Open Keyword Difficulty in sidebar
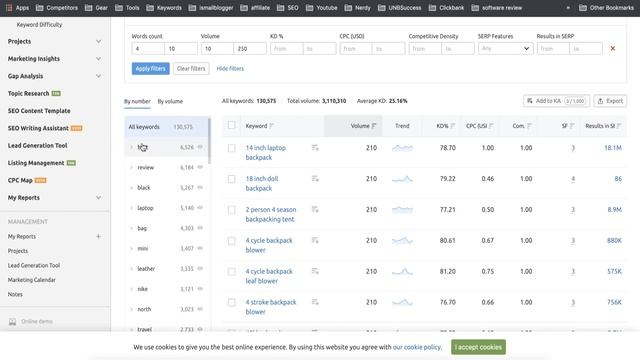 pos(39,24)
